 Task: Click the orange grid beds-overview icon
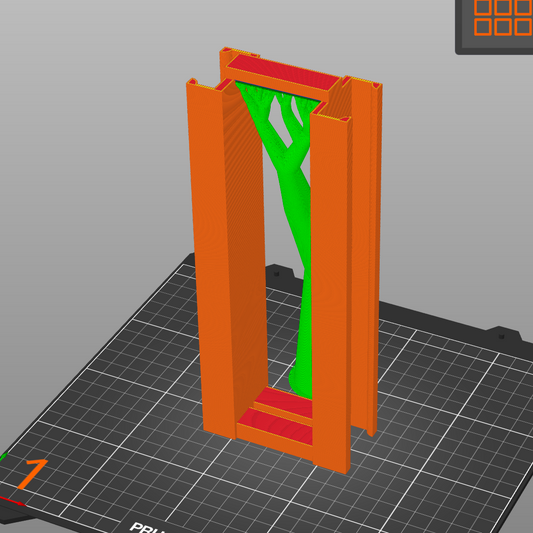coord(502,17)
